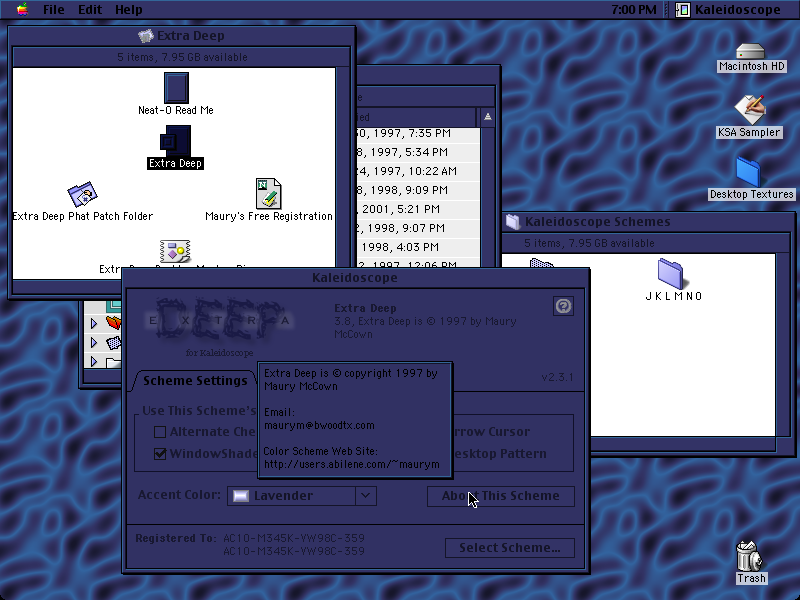800x600 pixels.
Task: Click the http://users.abilene.com/~maurym web address
Action: click(x=352, y=464)
